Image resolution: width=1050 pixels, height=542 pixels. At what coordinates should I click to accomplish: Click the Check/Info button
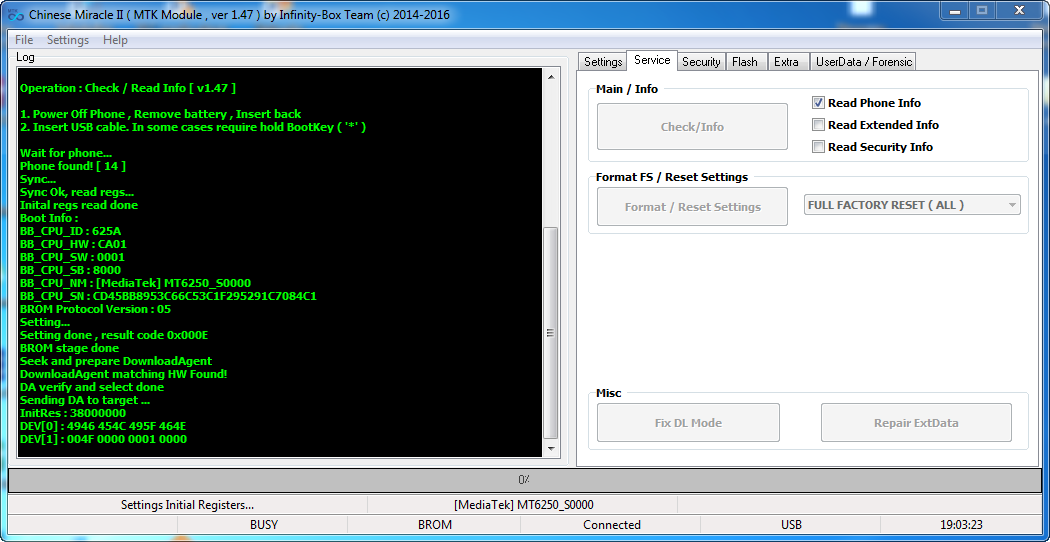[692, 127]
